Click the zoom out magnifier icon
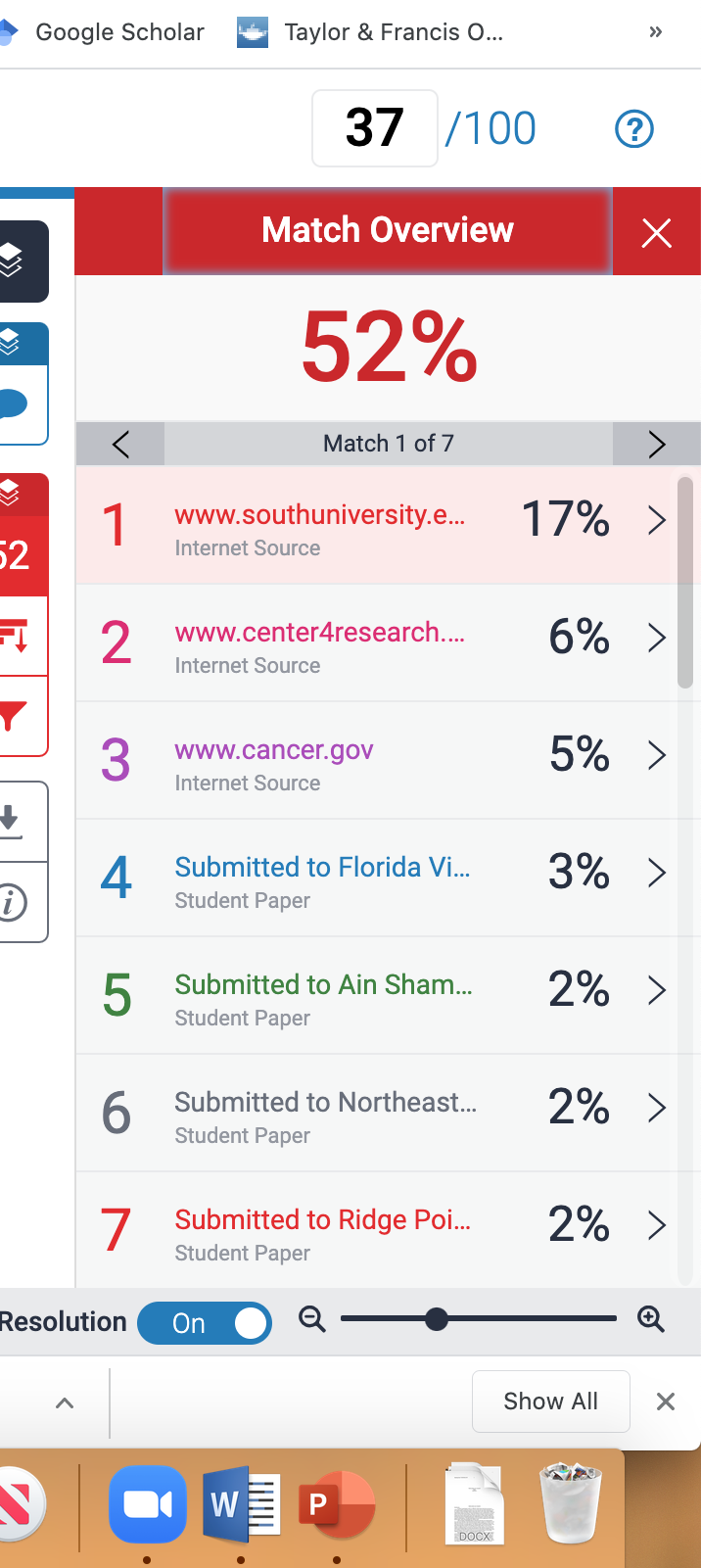This screenshot has height=1568, width=701. pyautogui.click(x=312, y=1319)
